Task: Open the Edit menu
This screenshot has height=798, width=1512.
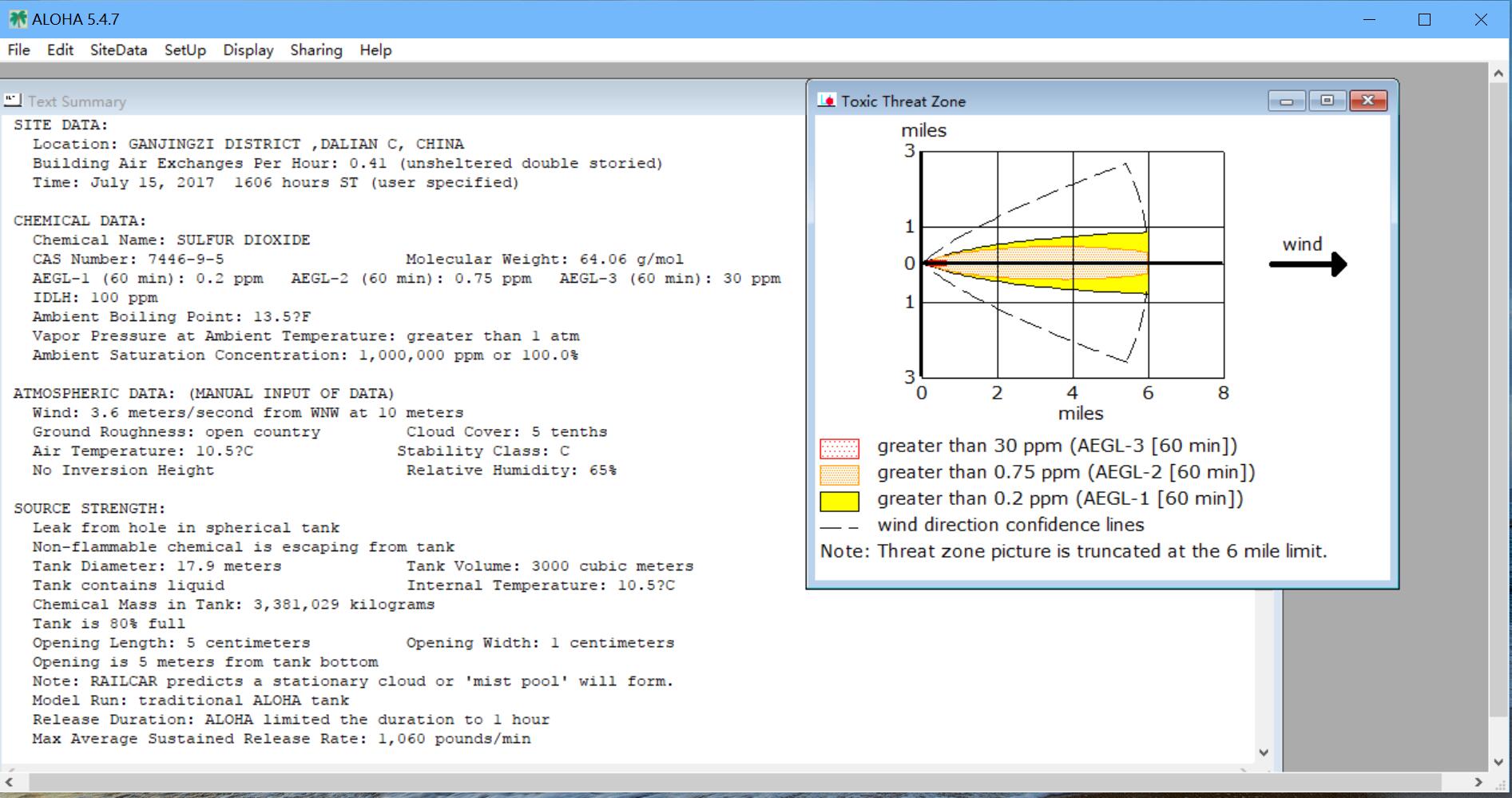Action: (60, 50)
